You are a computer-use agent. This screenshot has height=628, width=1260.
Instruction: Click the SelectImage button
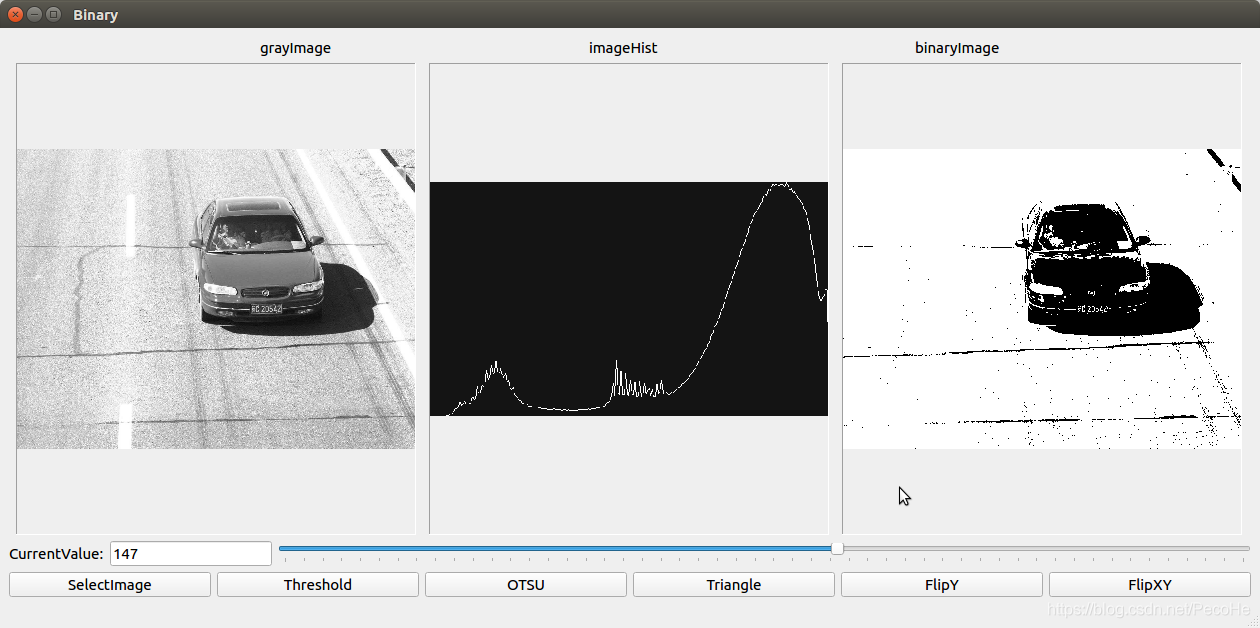click(x=110, y=585)
